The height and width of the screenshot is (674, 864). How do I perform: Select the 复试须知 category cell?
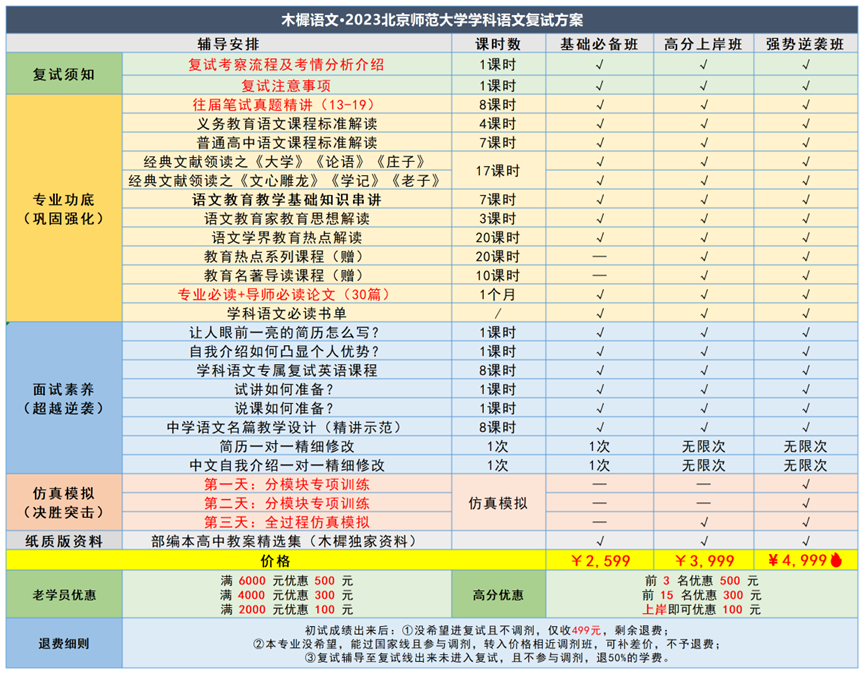point(64,74)
